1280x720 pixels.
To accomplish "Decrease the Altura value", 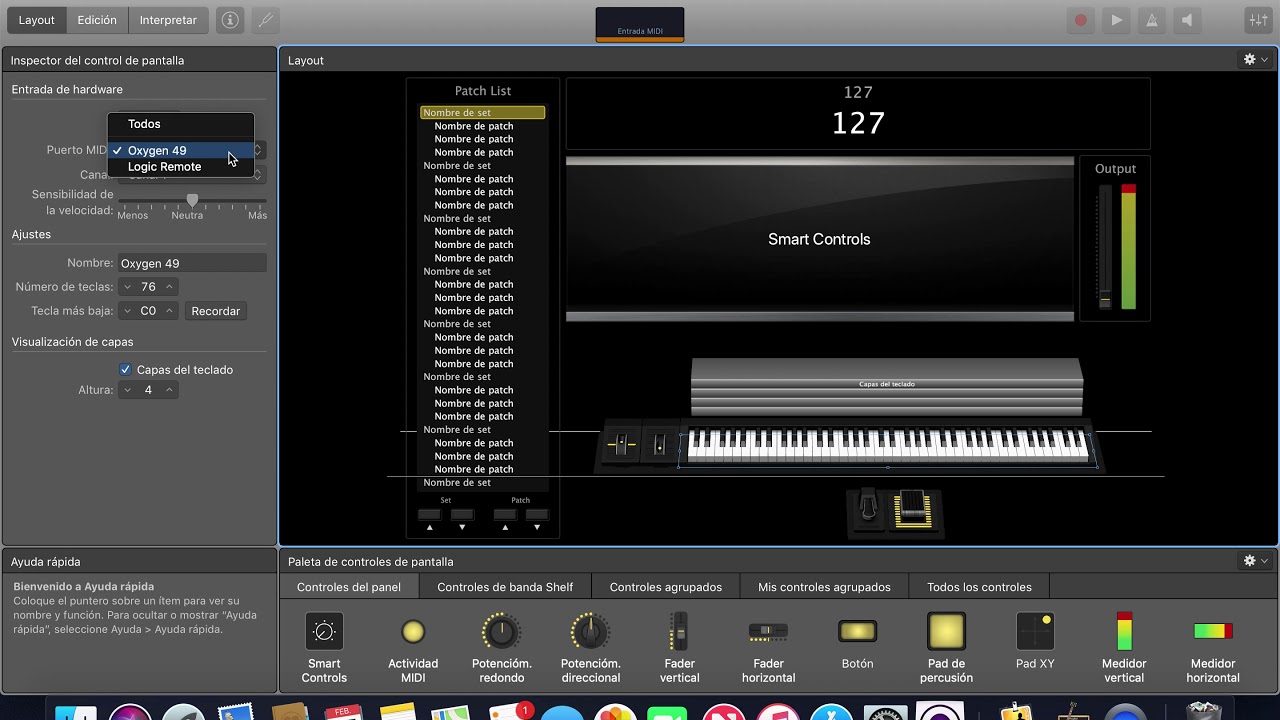I will [127, 390].
